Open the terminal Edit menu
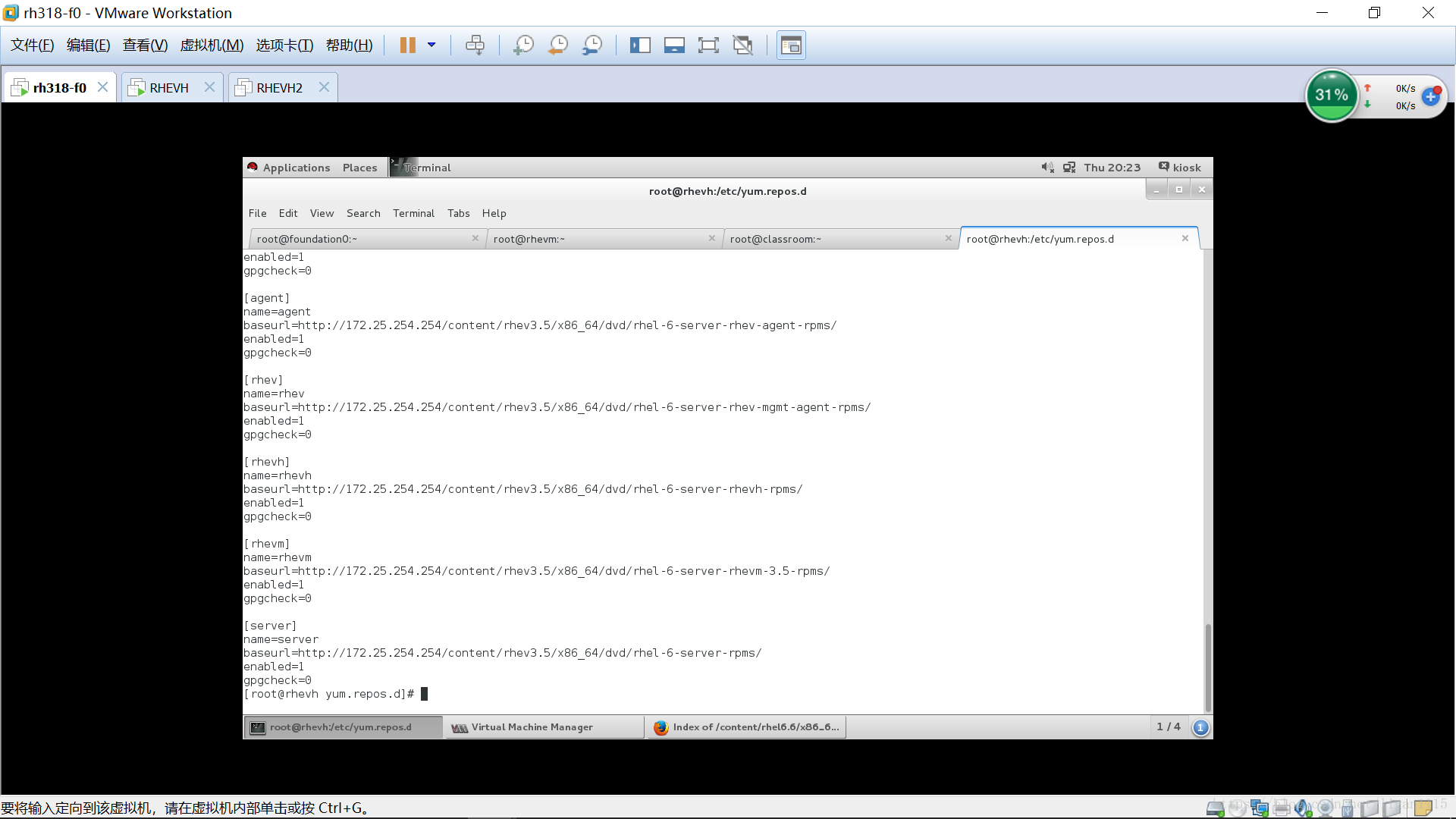 [288, 213]
